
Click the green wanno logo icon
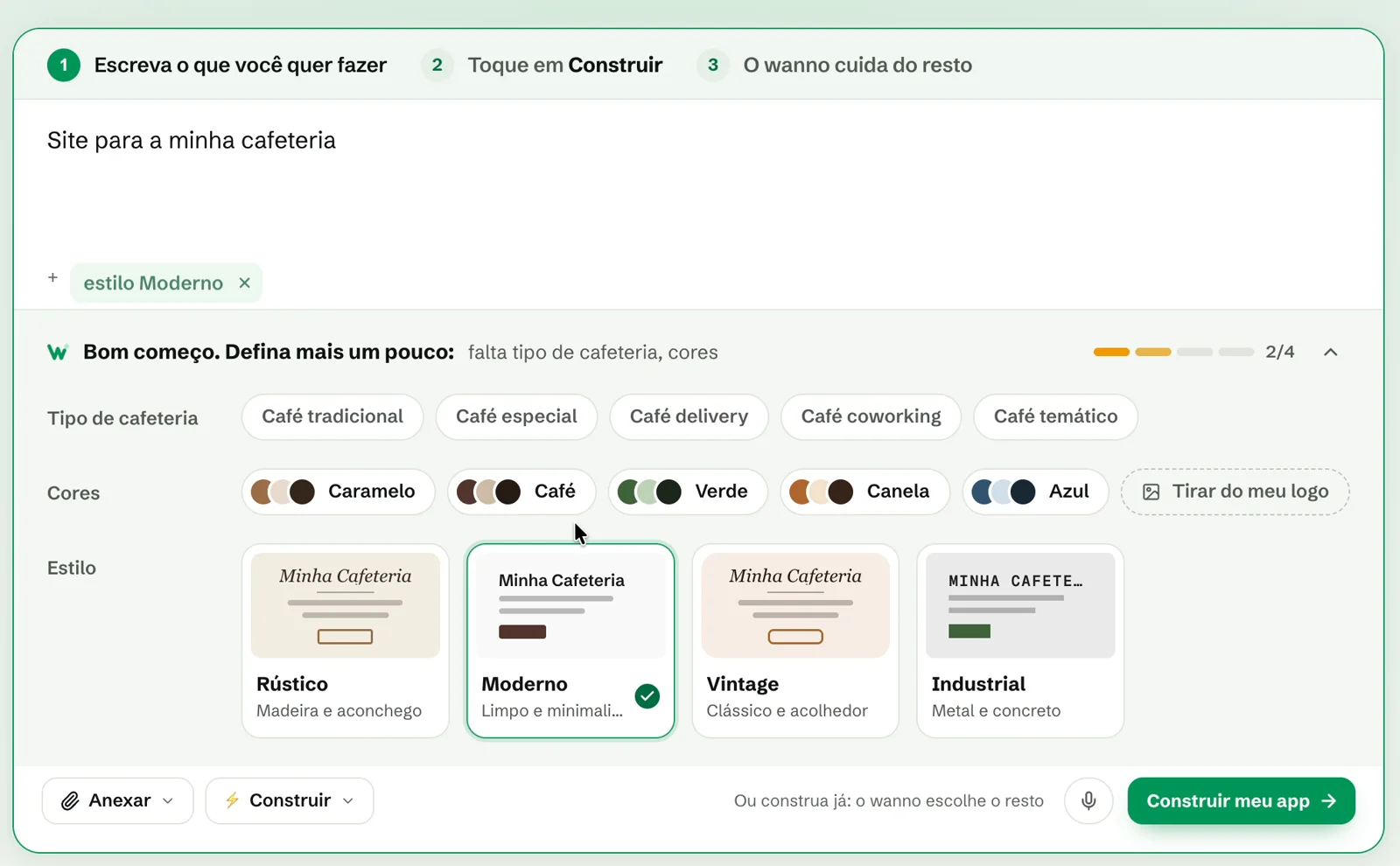[x=58, y=353]
